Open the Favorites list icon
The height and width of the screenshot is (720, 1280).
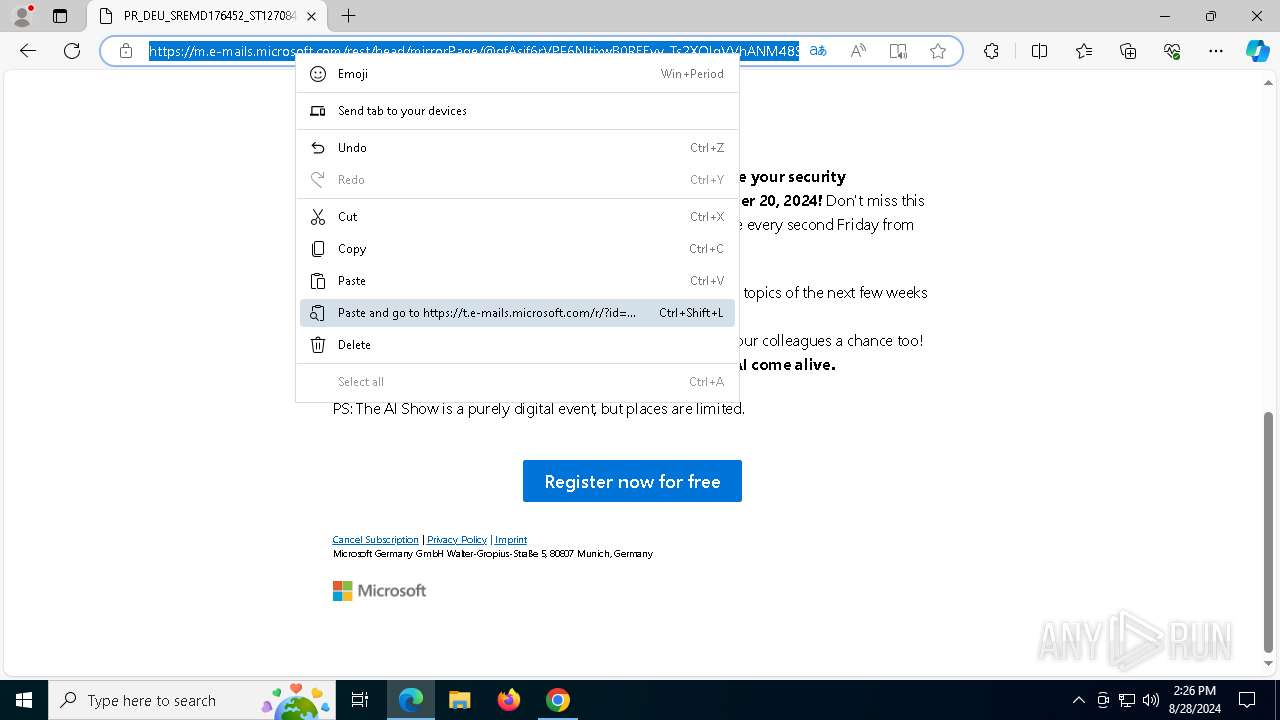(1084, 51)
